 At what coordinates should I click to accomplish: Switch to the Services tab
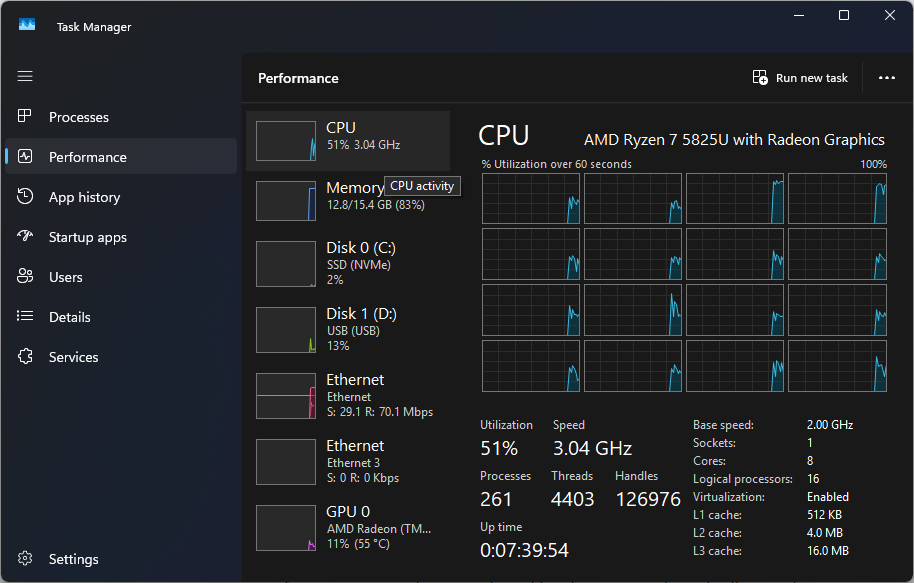[x=74, y=357]
